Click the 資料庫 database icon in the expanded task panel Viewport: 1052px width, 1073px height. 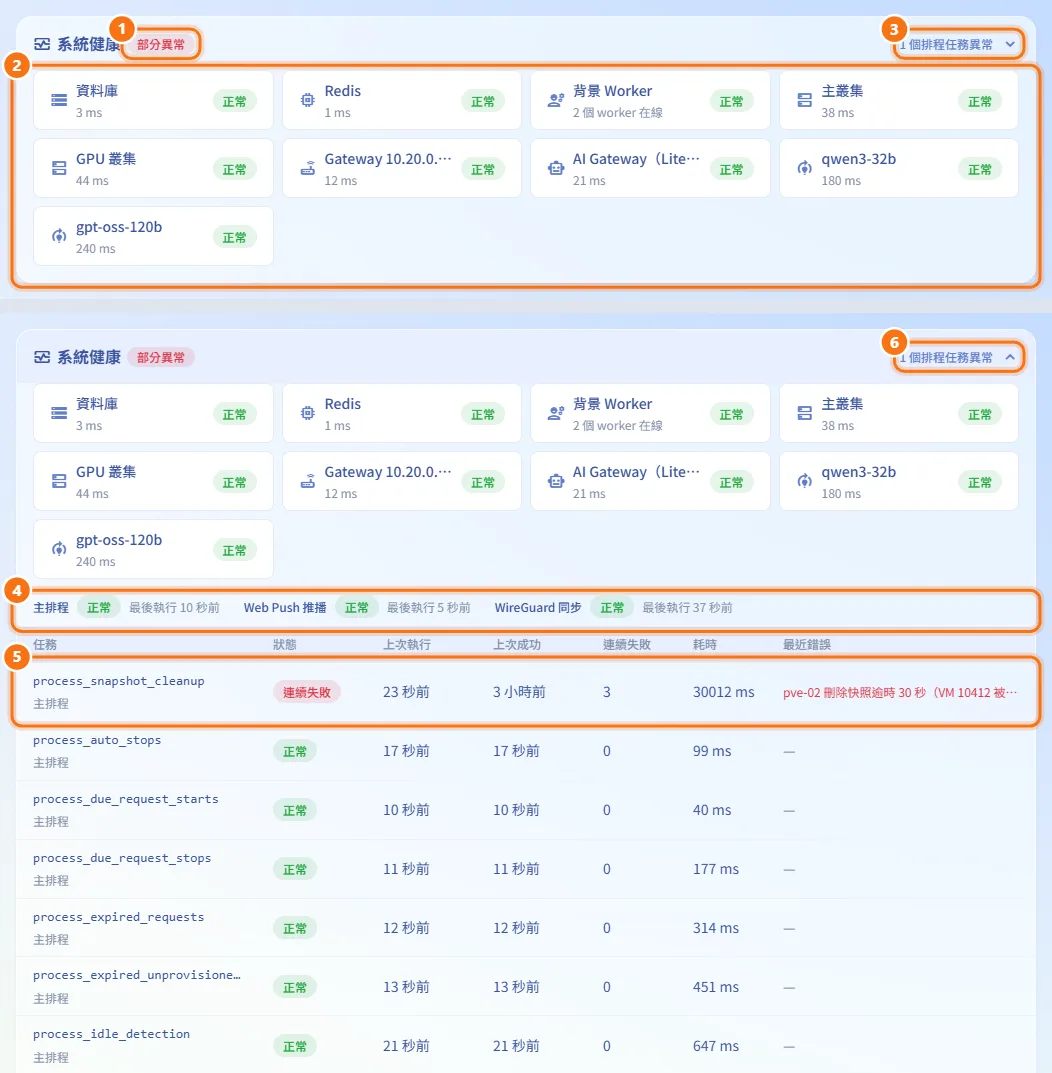pos(60,413)
